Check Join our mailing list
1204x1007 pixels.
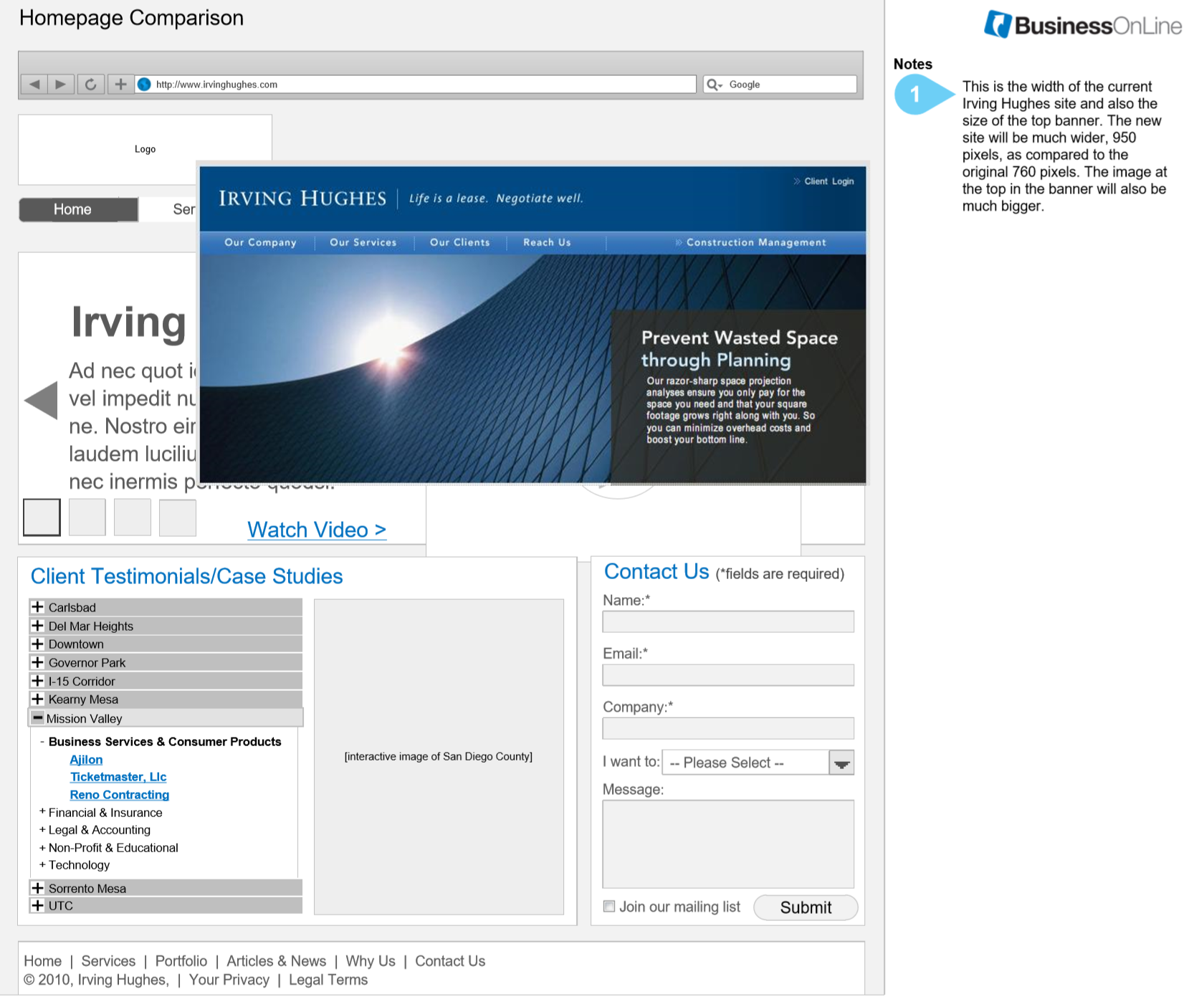(609, 906)
